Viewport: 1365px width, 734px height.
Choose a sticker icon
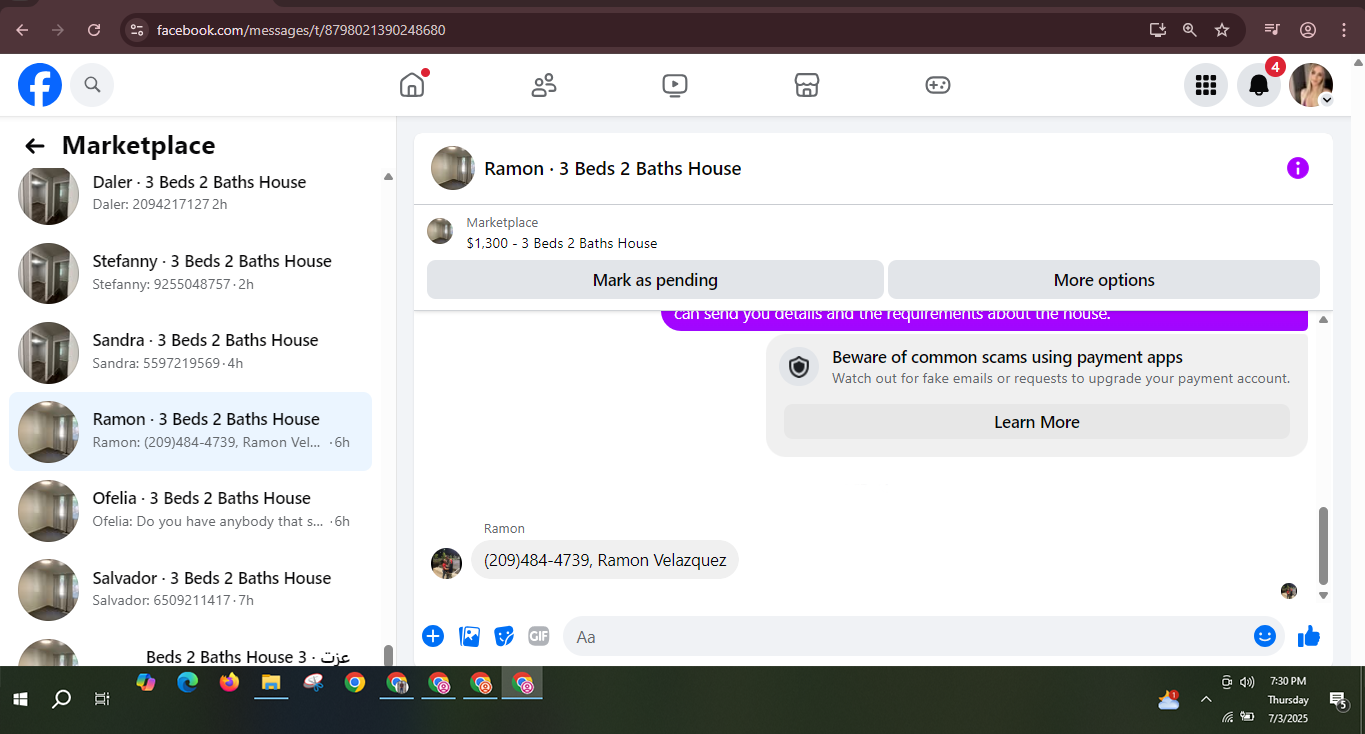pyautogui.click(x=504, y=636)
